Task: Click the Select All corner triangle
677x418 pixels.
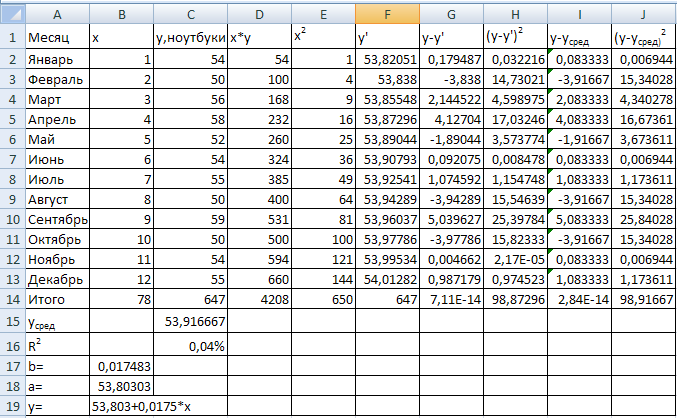Action: pyautogui.click(x=13, y=14)
